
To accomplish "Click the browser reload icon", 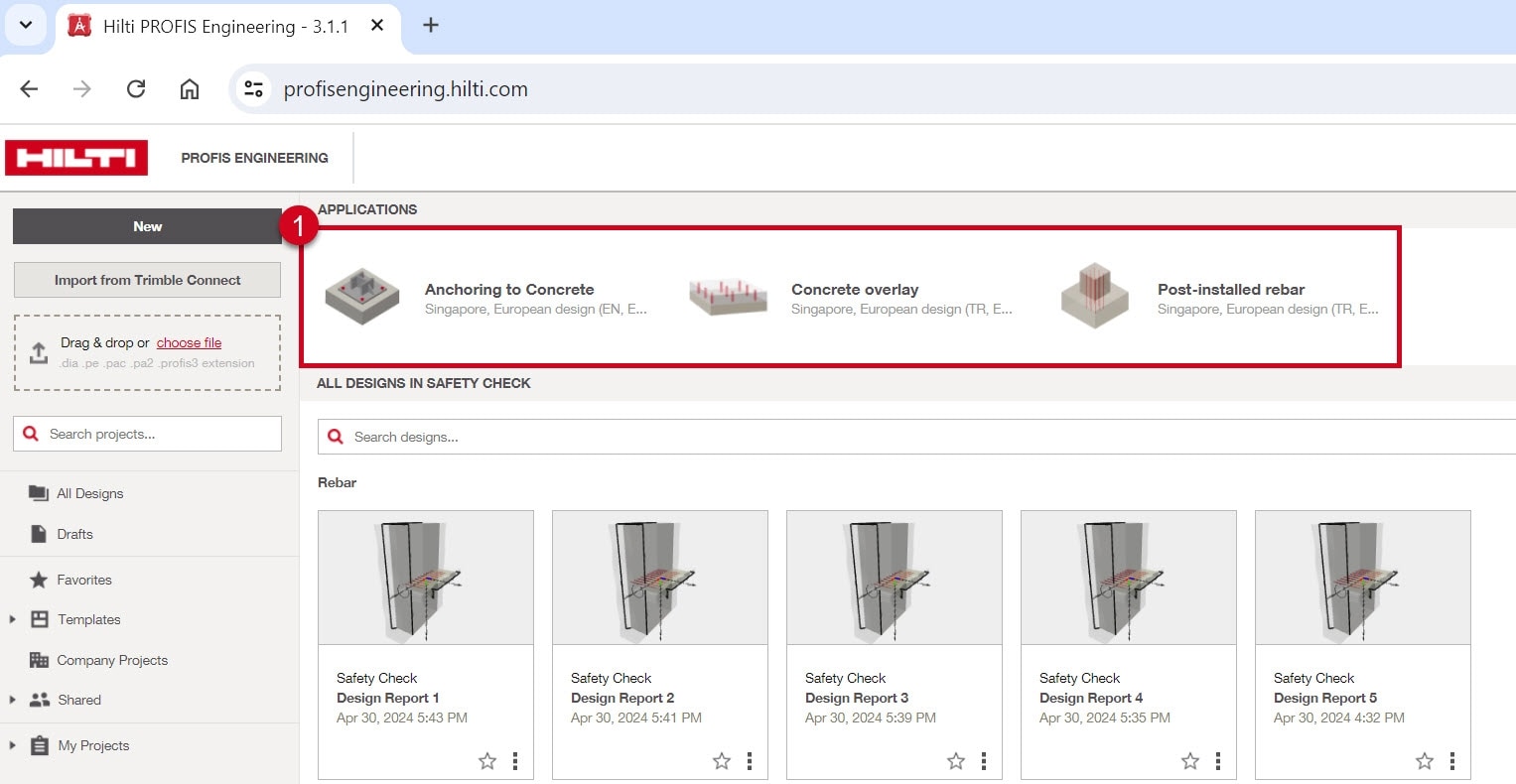I will click(136, 89).
